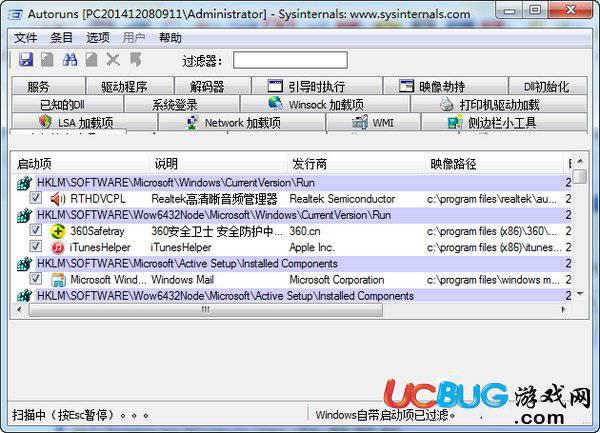Click the horizontal scrollbar left arrow
This screenshot has height=433, width=600.
[x=20, y=309]
